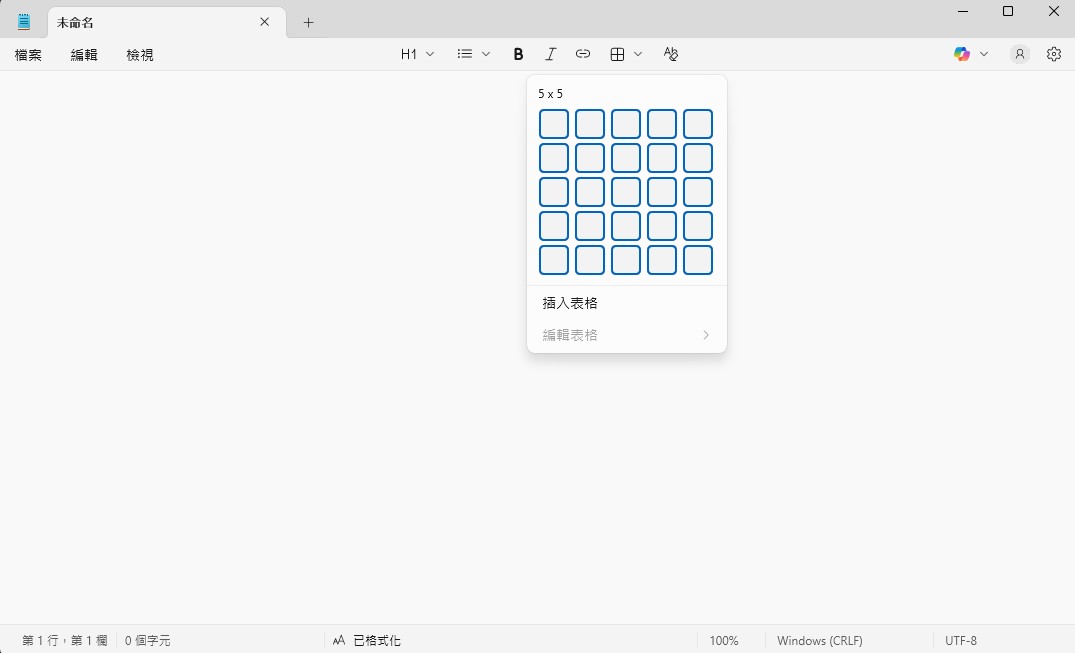Open the 檔案 menu
This screenshot has height=653, width=1075.
[x=28, y=55]
